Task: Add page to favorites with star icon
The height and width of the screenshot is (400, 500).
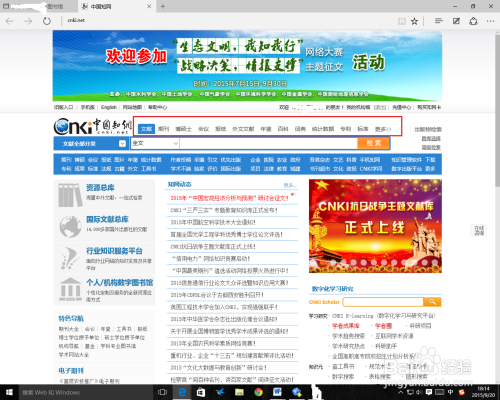Action: 414,21
